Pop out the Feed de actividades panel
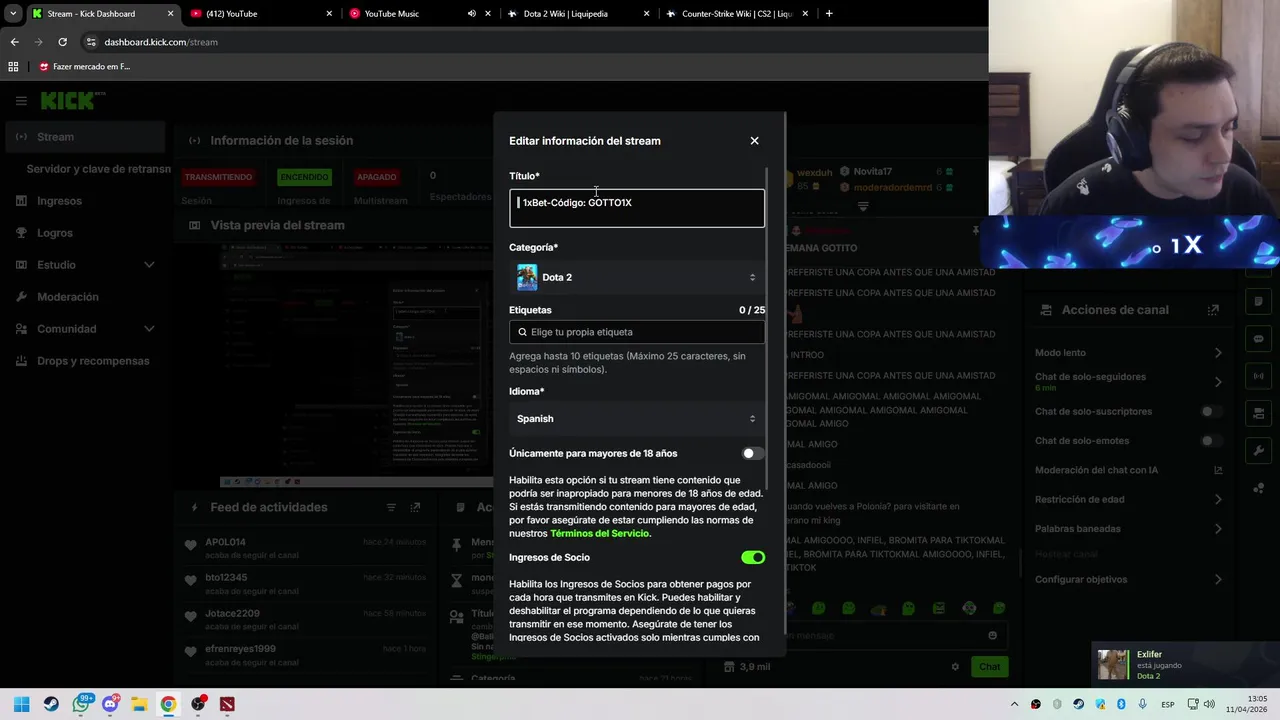This screenshot has width=1280, height=720. [x=416, y=508]
